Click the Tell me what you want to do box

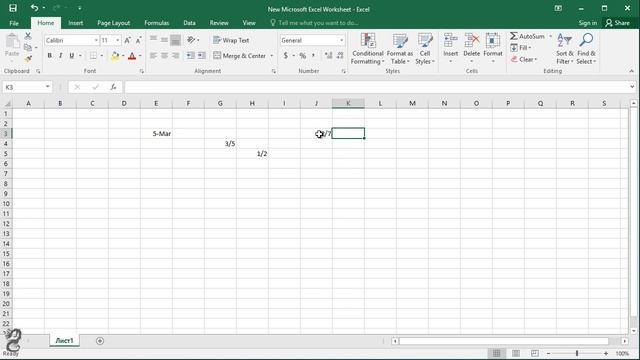(314, 23)
